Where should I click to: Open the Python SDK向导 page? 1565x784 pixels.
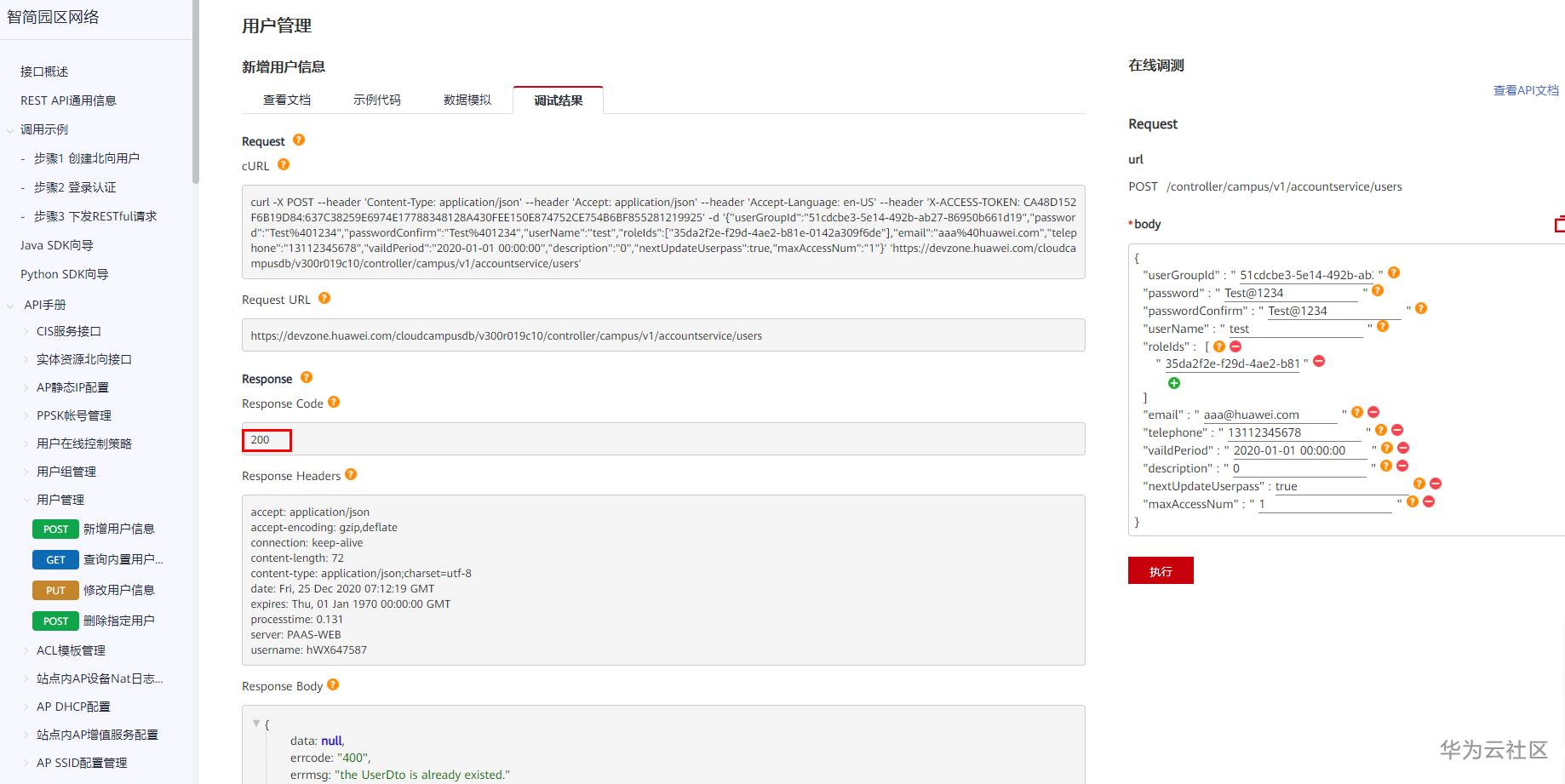coord(65,274)
